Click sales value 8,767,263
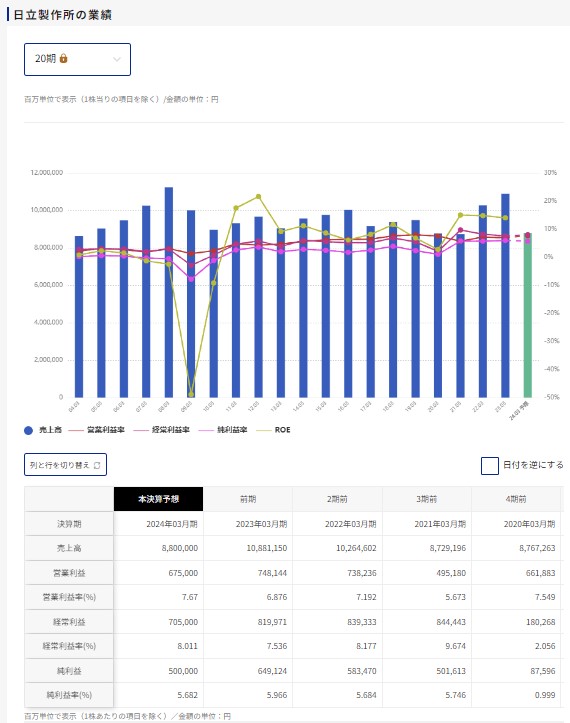This screenshot has height=723, width=570. pos(537,548)
